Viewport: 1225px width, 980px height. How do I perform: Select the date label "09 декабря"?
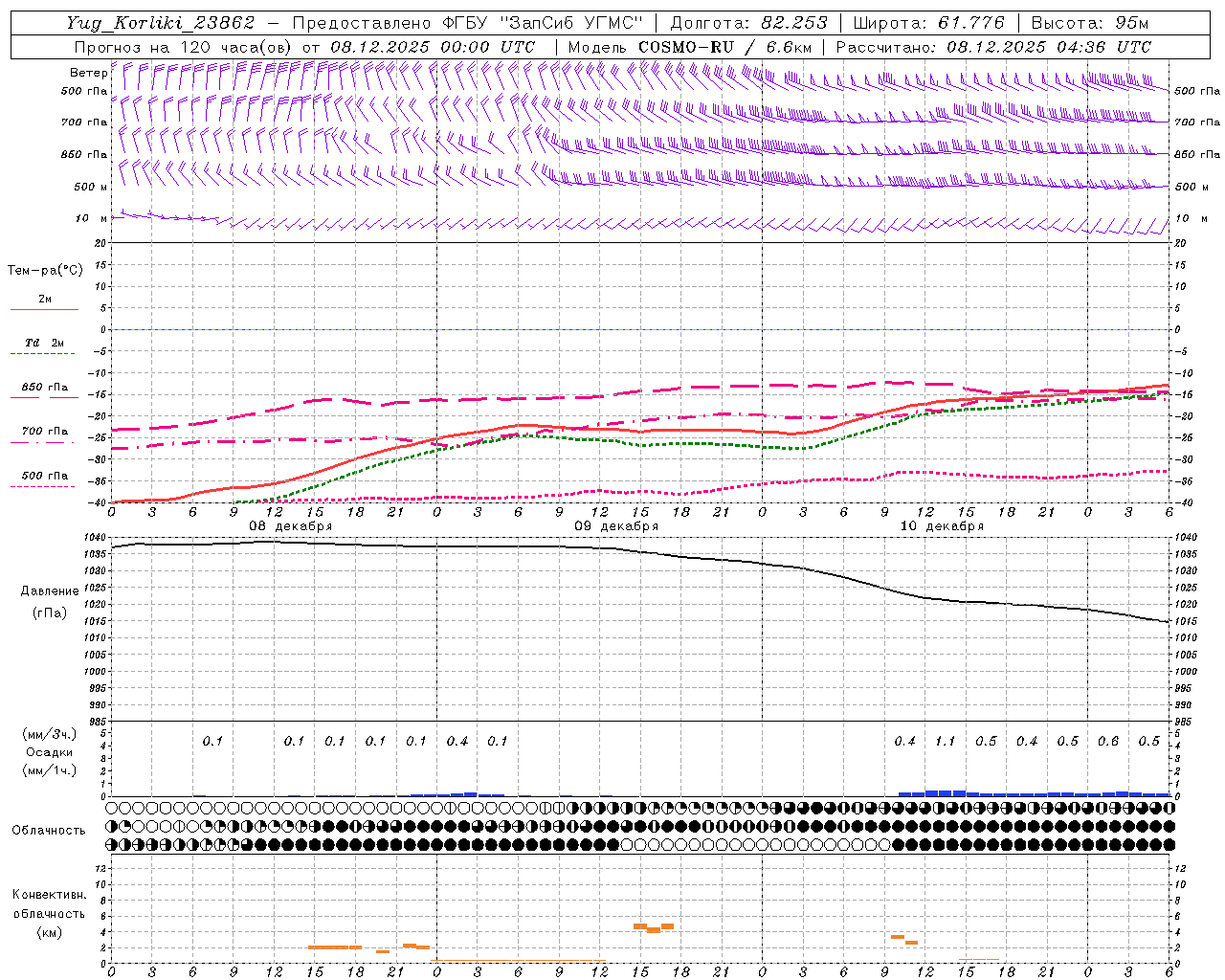616,526
